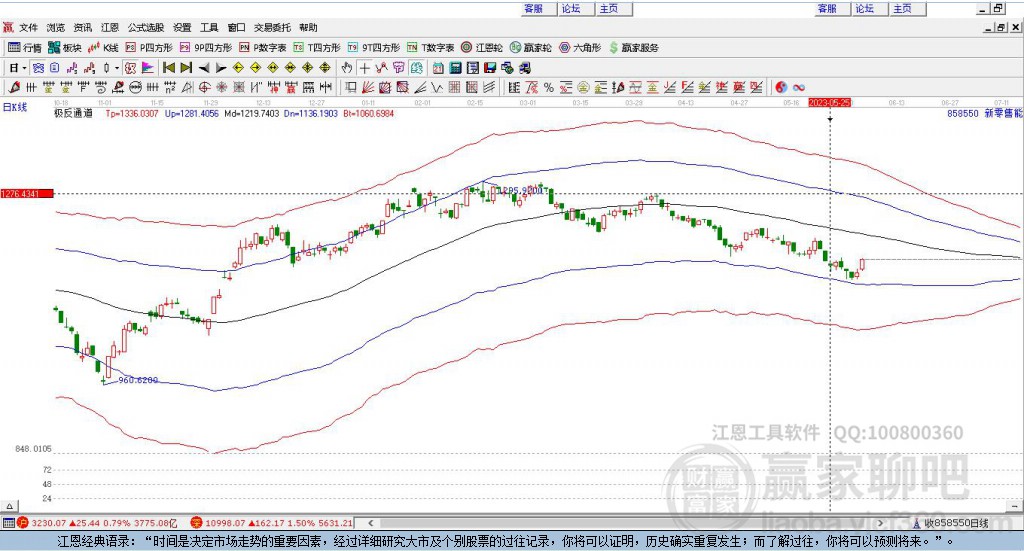
Task: Open the 资讯 menu
Action: [82, 27]
